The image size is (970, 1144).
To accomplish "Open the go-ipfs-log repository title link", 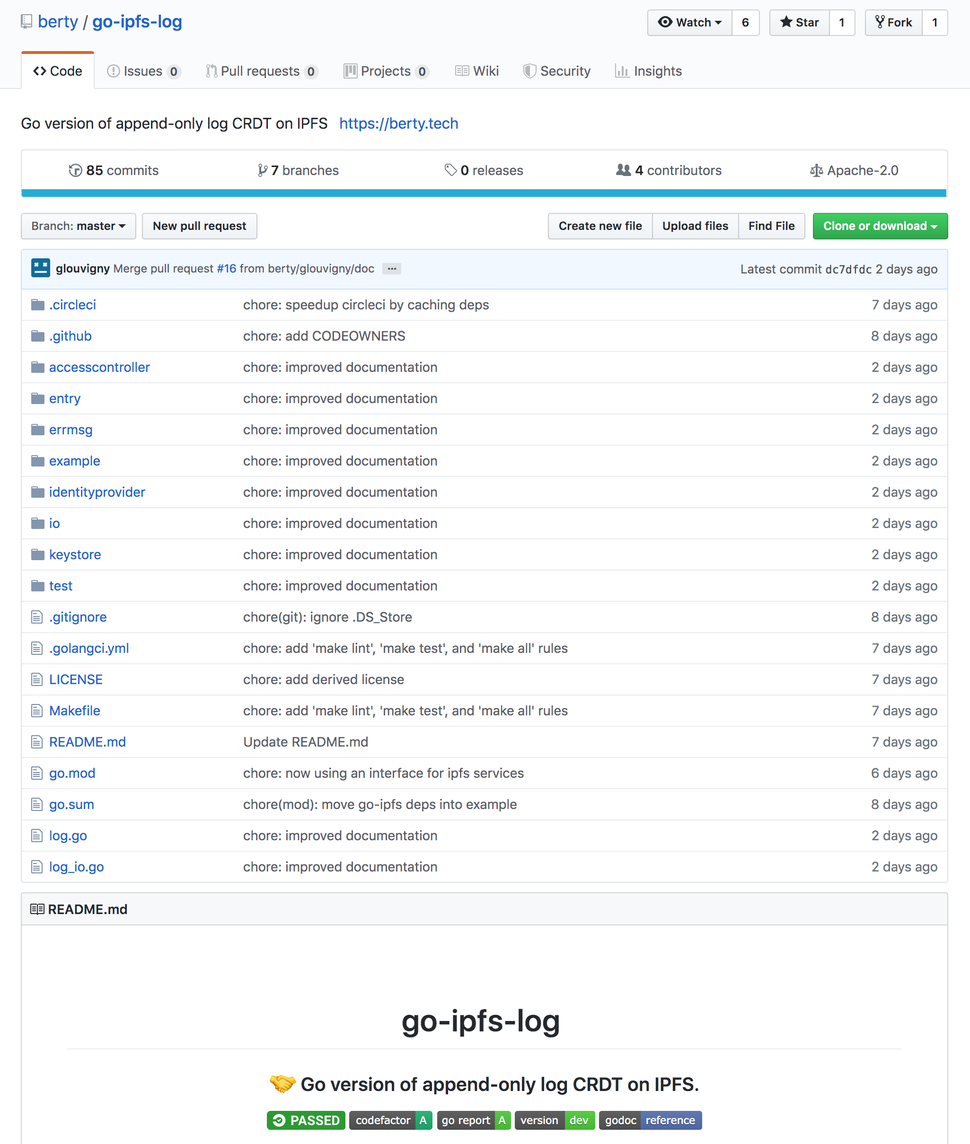I will 137,22.
